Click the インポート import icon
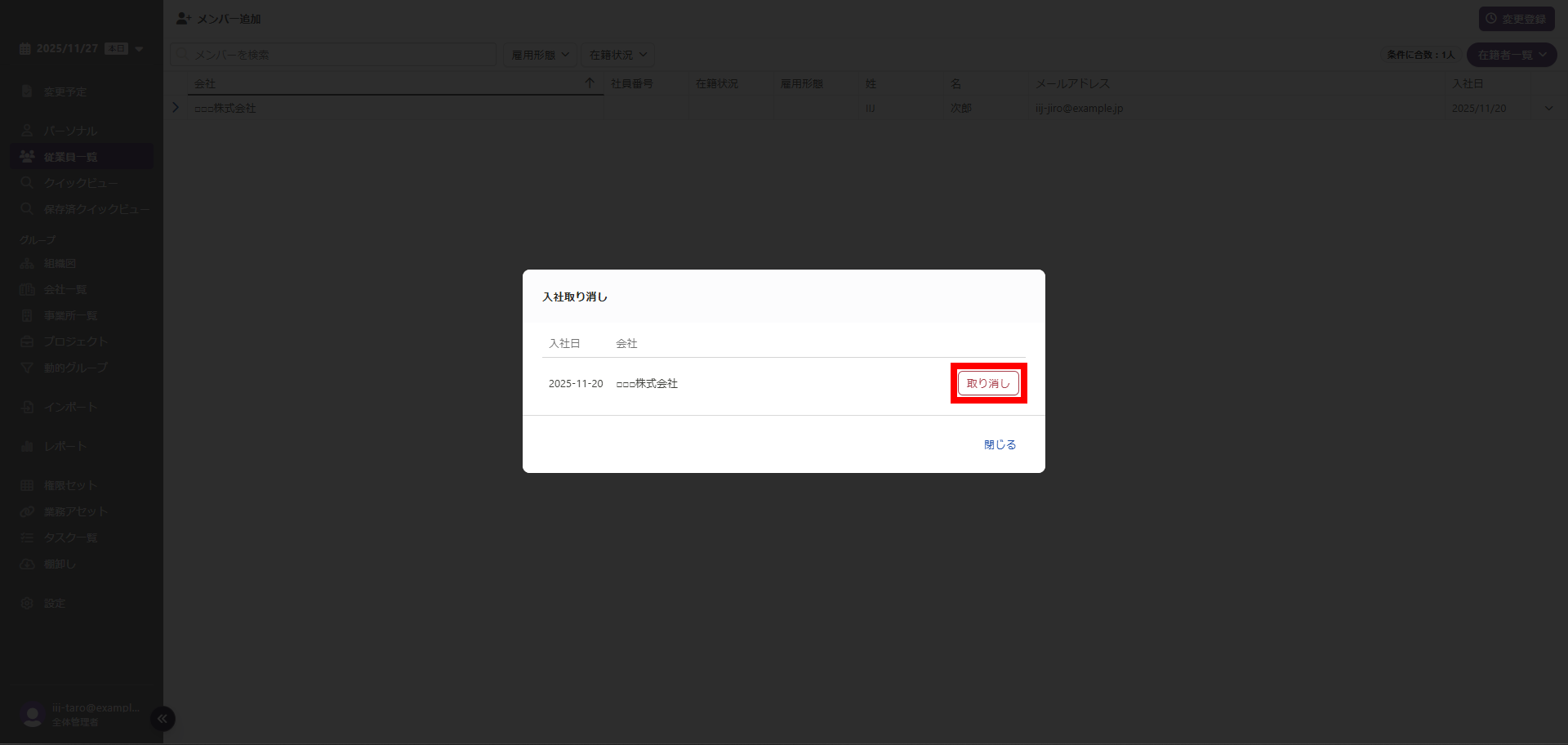This screenshot has height=745, width=1568. coord(27,407)
